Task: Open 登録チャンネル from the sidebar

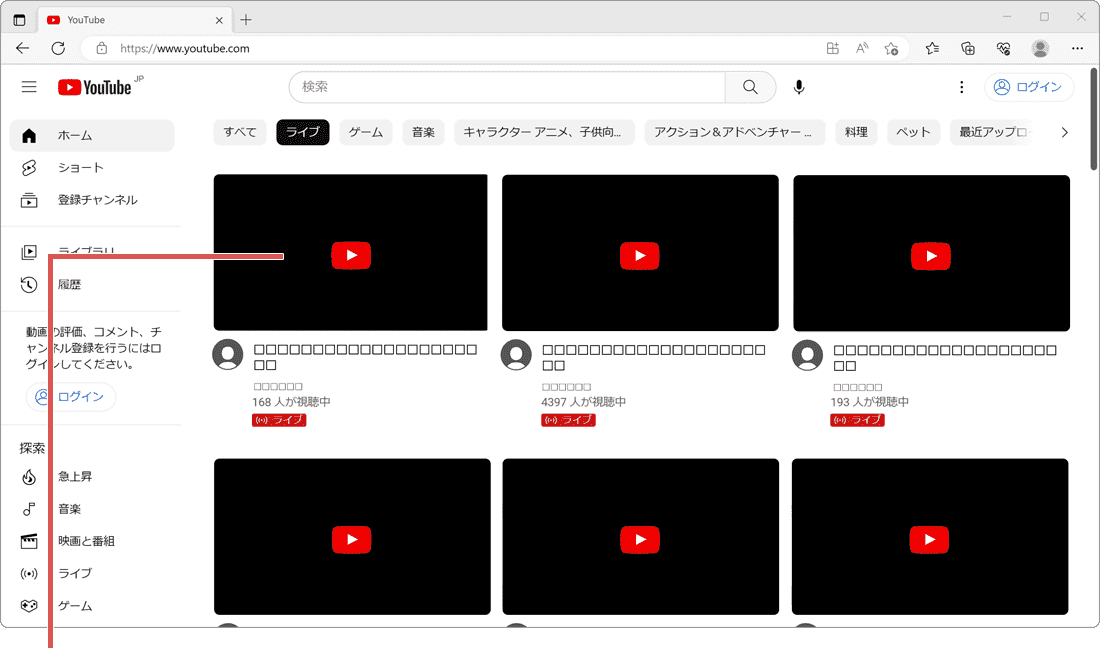Action: pos(29,199)
